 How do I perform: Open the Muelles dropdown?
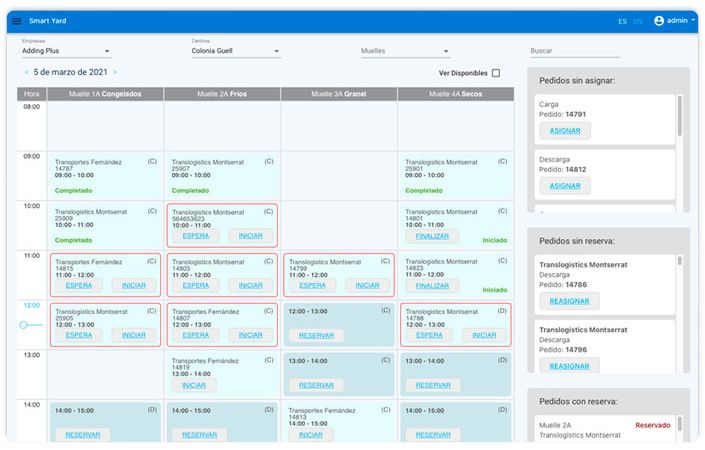pos(405,51)
